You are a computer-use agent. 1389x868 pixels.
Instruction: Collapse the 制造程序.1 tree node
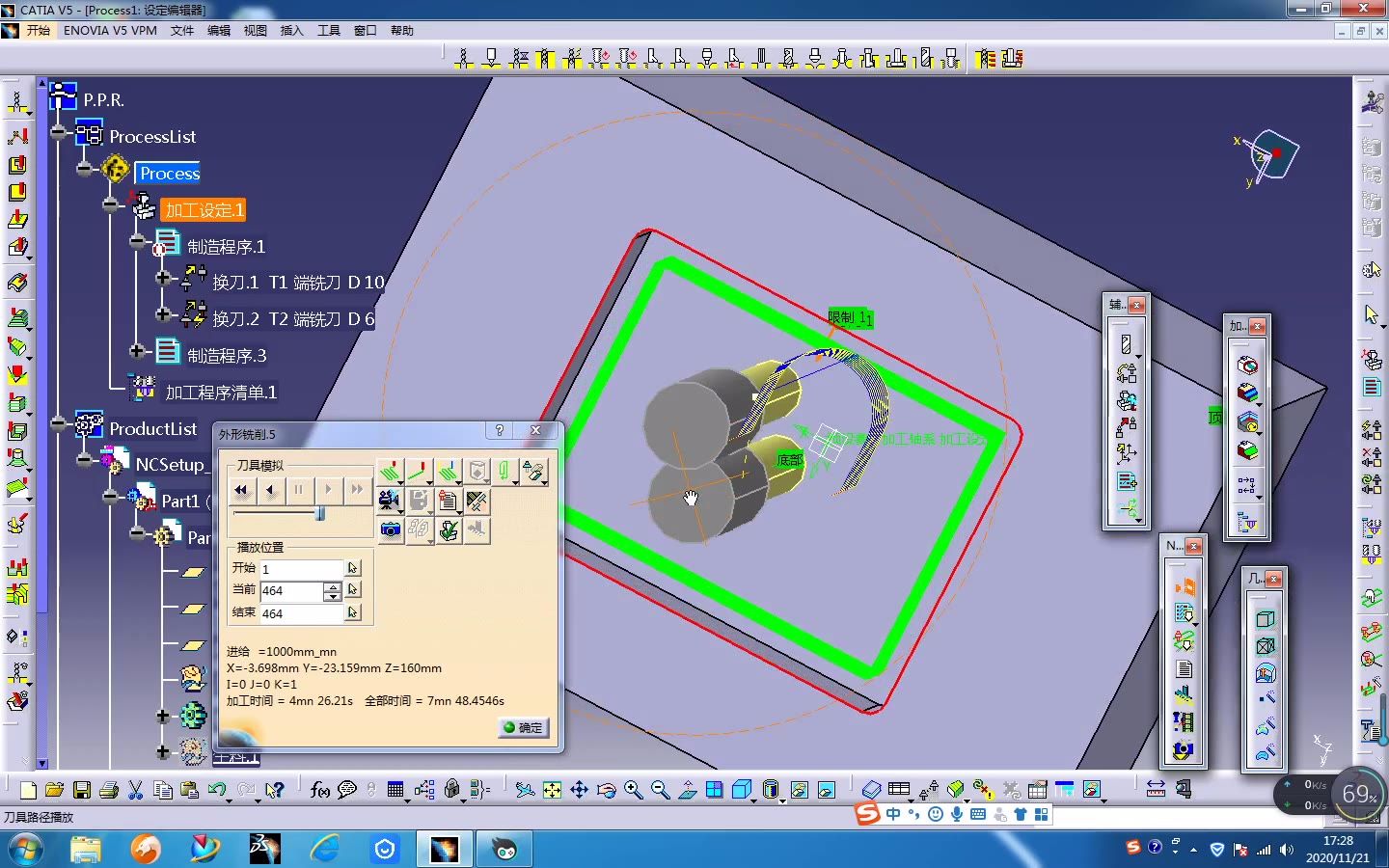pos(138,241)
